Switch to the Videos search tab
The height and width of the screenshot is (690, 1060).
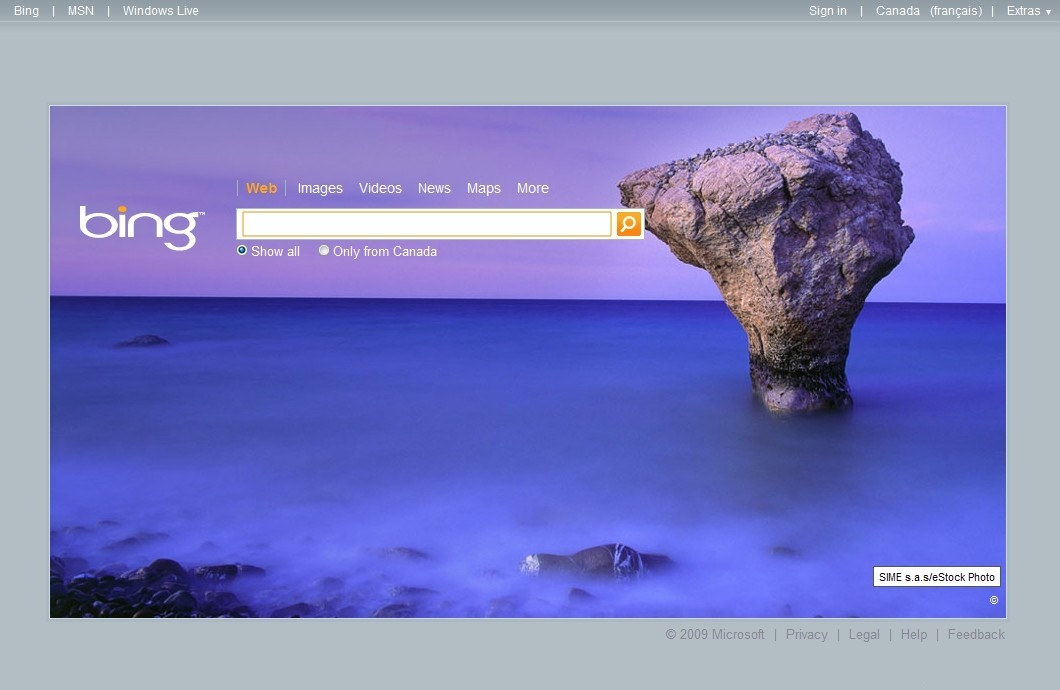[x=380, y=188]
